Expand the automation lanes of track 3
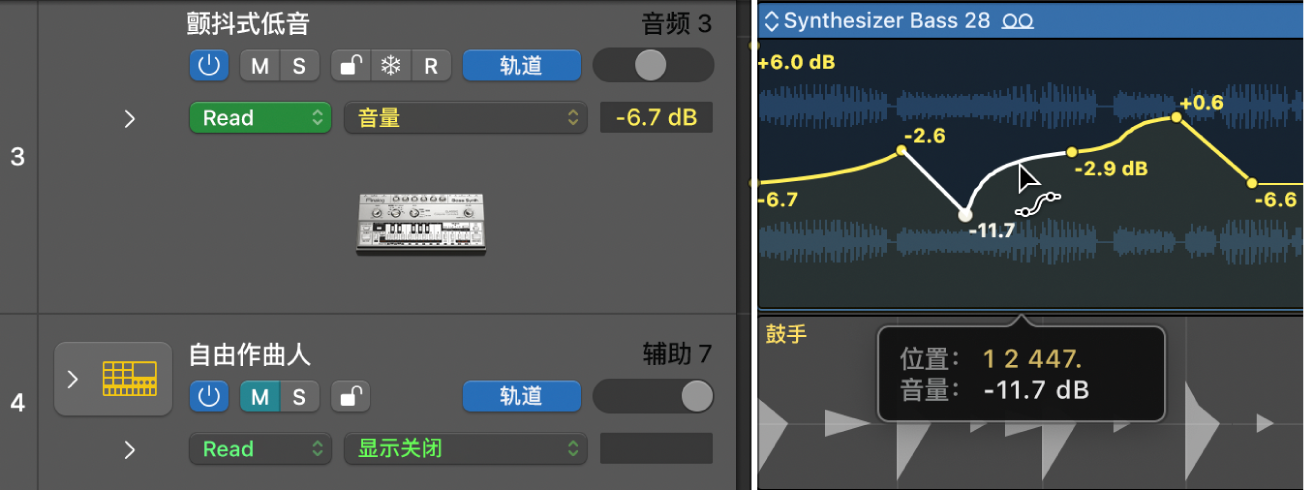The image size is (1306, 492). [129, 118]
